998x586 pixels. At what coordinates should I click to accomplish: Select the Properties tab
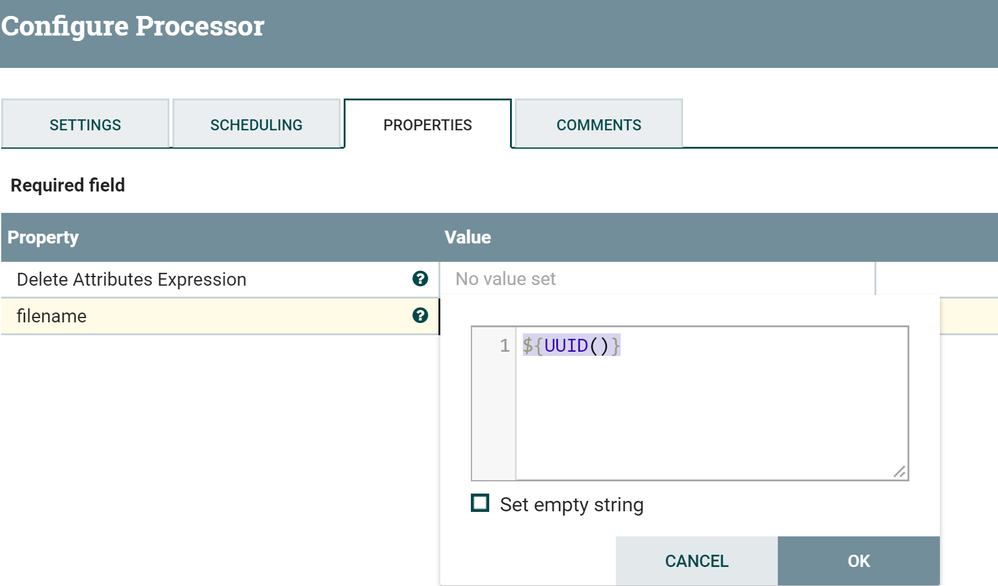(x=427, y=125)
